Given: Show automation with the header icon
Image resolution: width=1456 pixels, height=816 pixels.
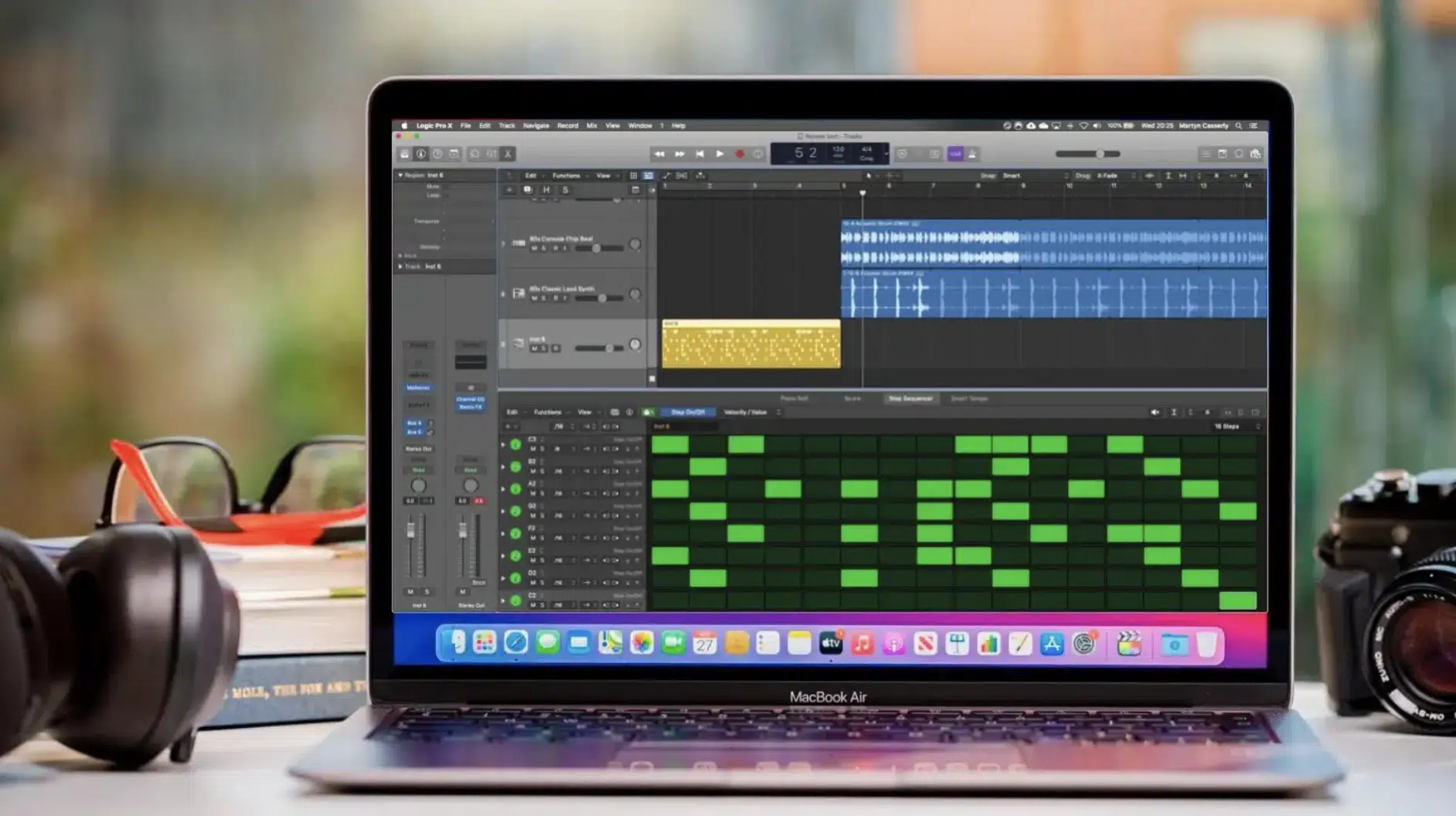Looking at the screenshot, I should [666, 175].
